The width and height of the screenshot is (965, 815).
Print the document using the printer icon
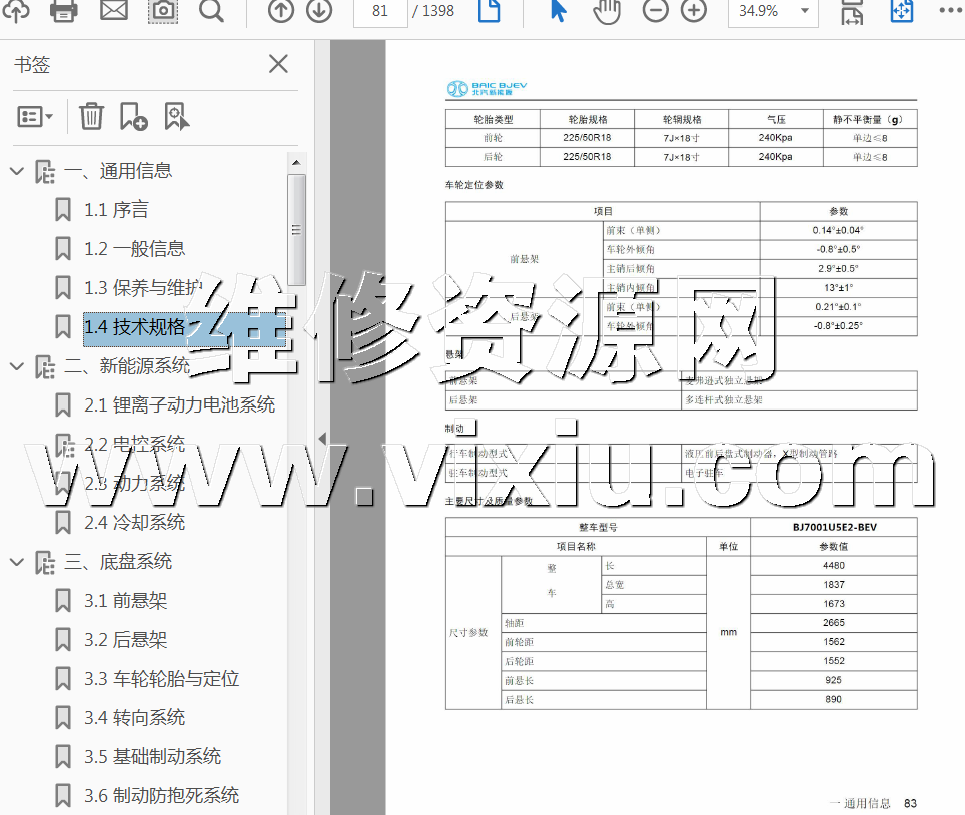point(64,11)
